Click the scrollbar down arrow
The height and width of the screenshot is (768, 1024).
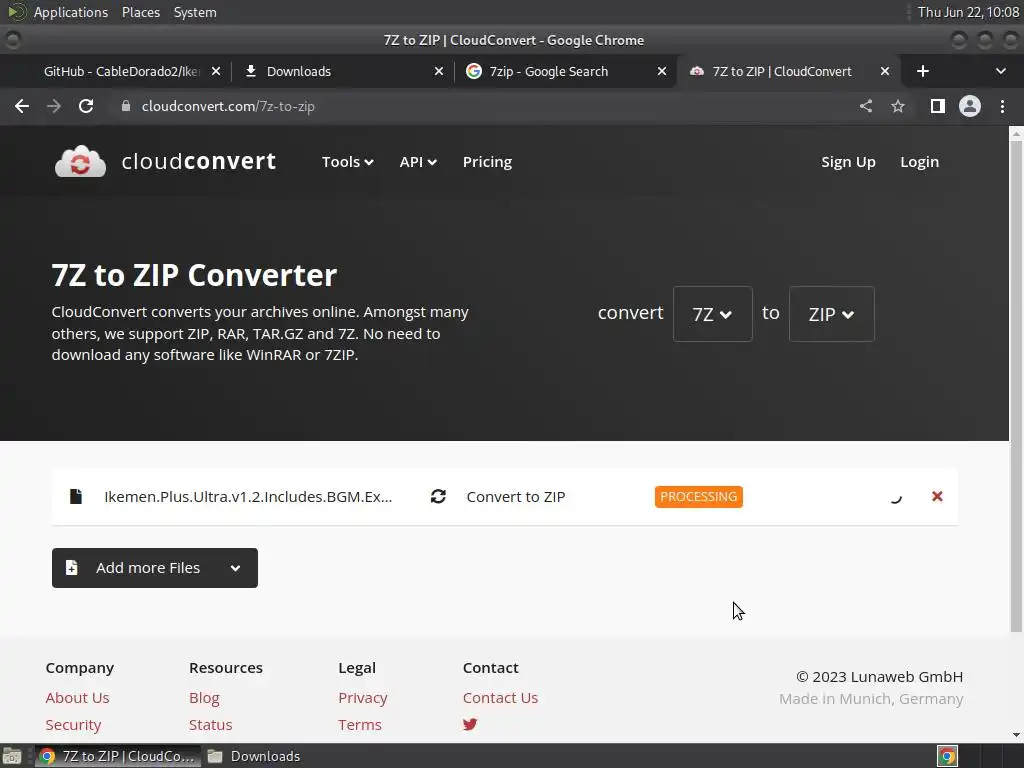1016,735
